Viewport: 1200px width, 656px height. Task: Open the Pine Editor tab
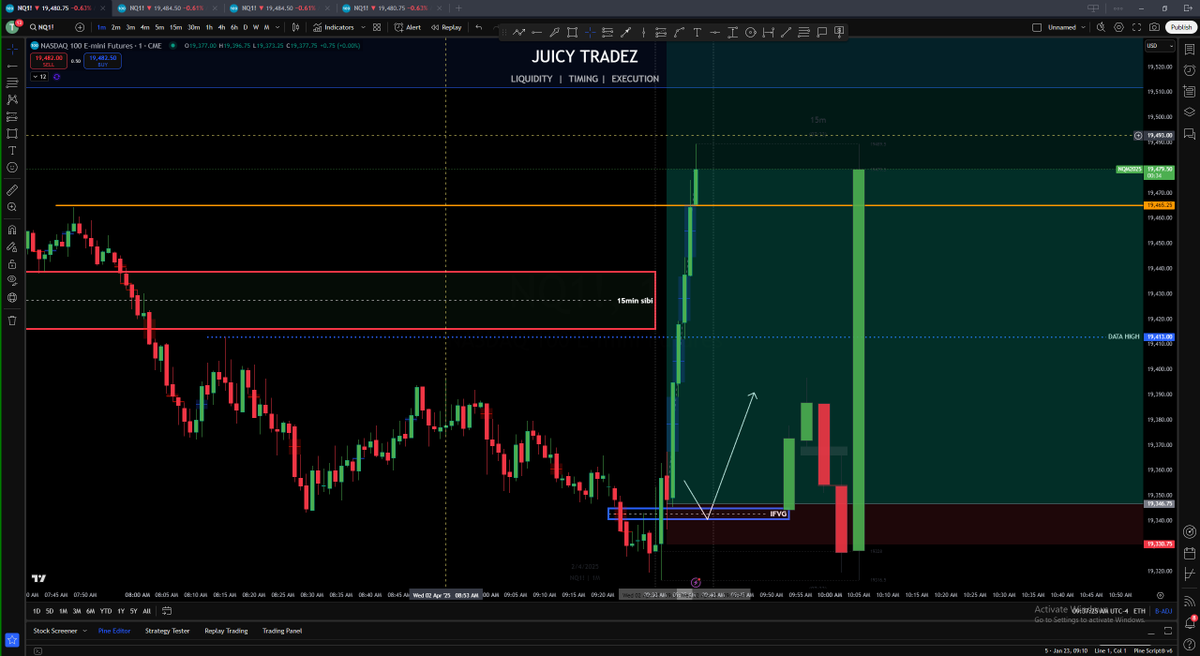tap(114, 631)
